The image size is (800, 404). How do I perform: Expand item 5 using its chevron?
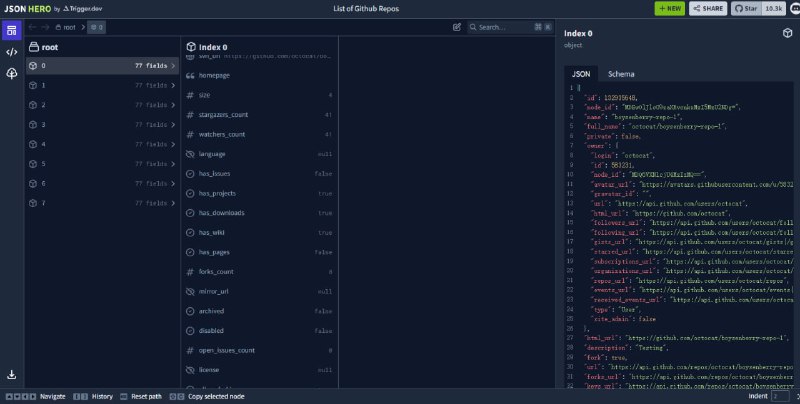173,163
